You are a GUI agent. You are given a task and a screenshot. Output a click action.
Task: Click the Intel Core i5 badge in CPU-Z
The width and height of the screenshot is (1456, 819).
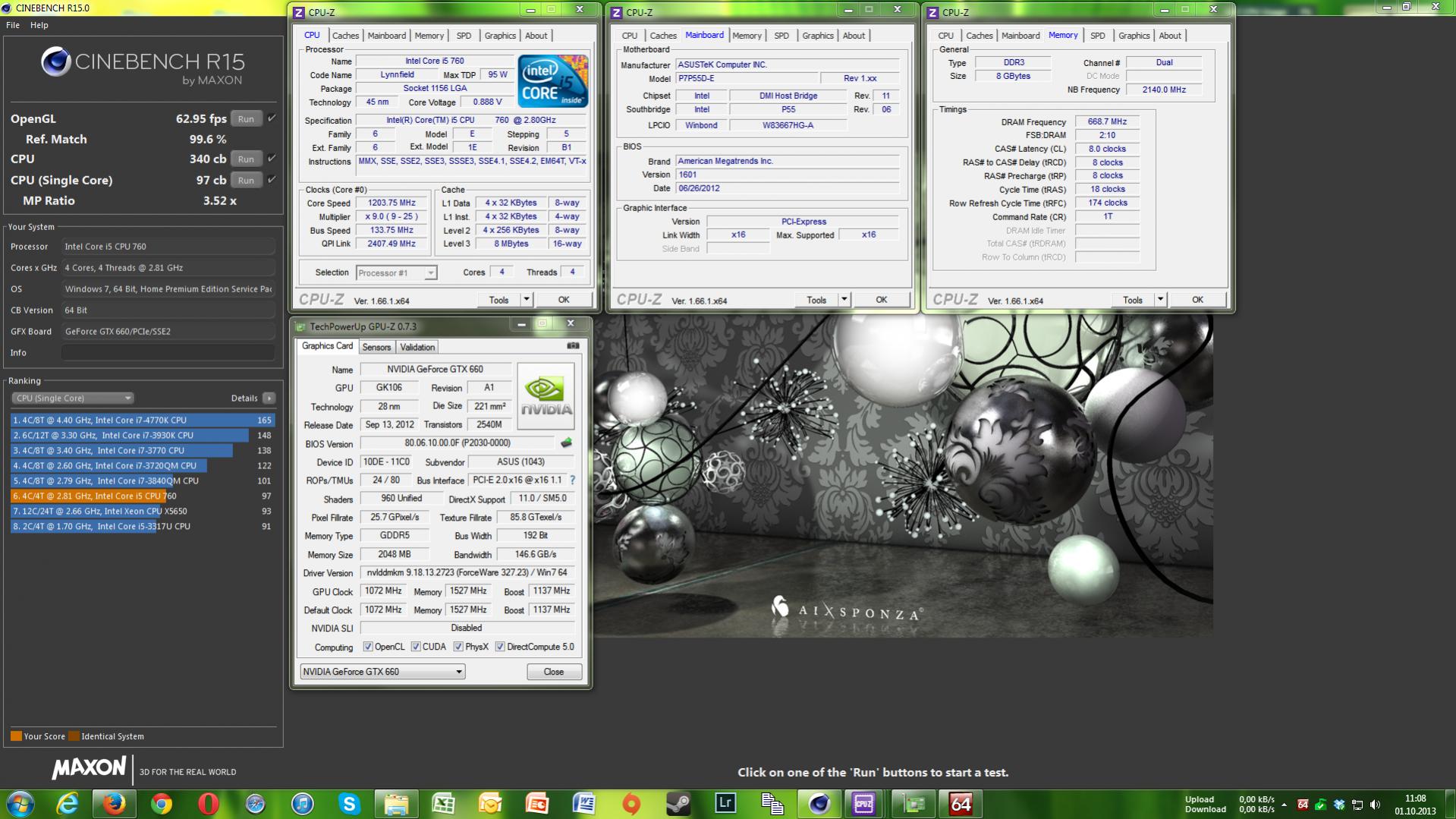point(553,80)
